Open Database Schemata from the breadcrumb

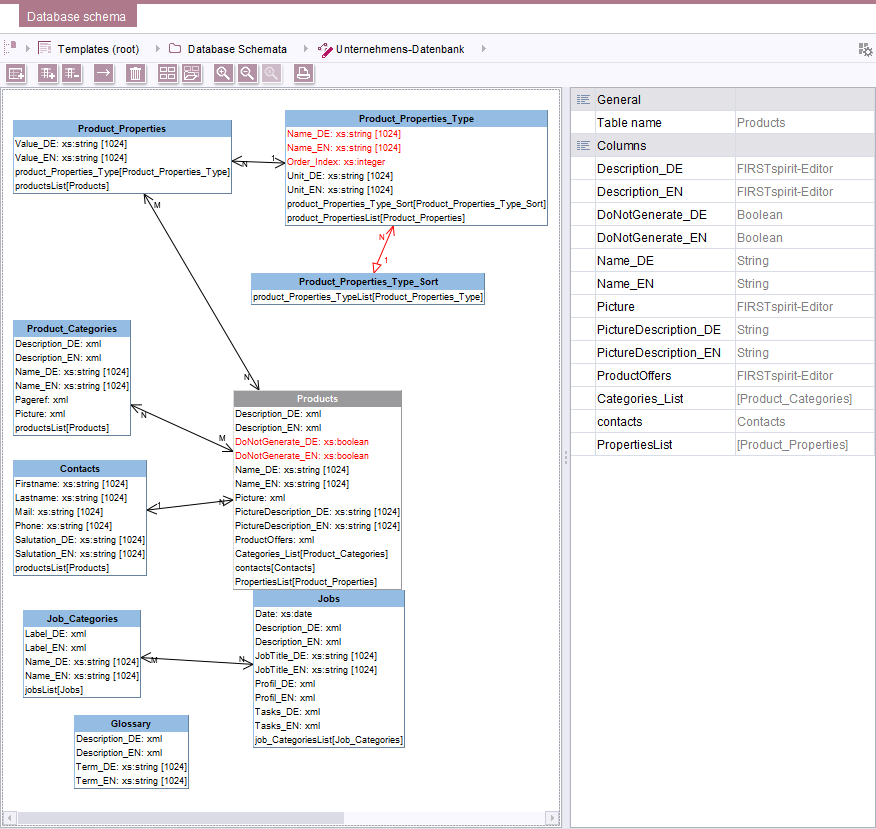[x=236, y=46]
